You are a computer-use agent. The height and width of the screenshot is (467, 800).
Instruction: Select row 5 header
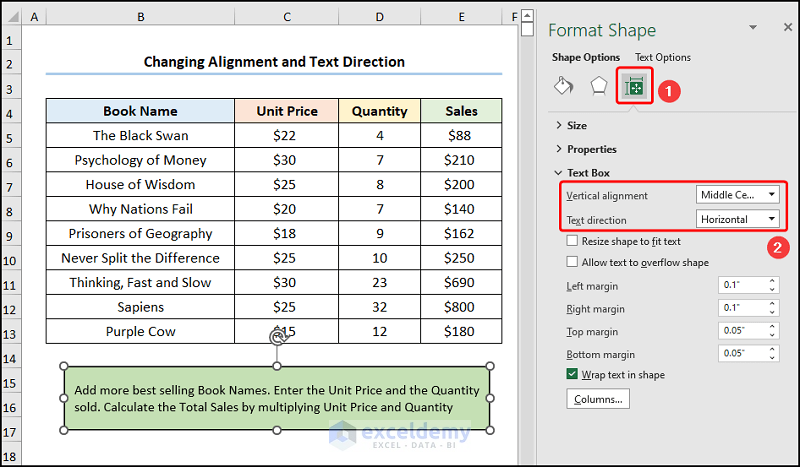10,138
